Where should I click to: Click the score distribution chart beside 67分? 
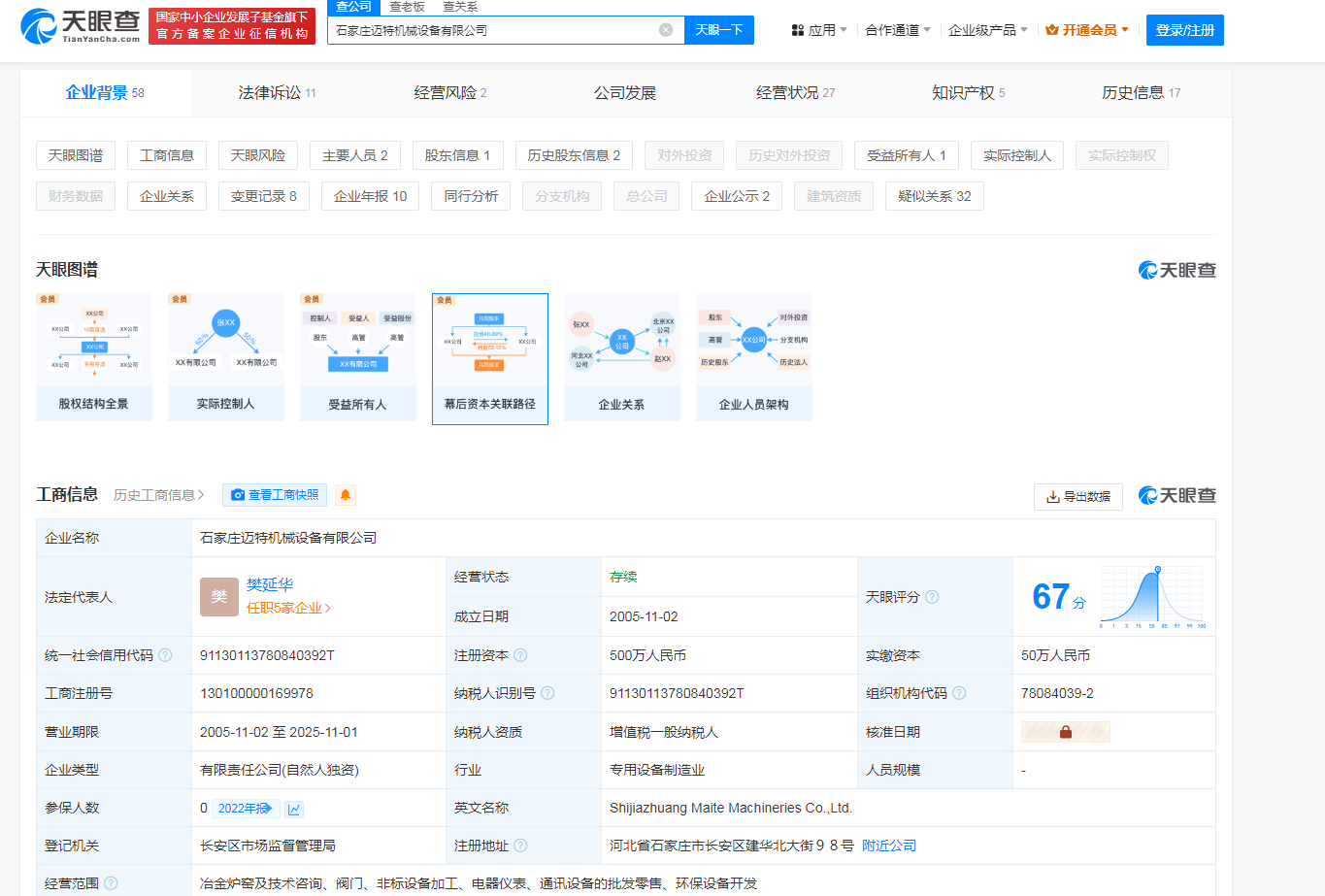[1152, 595]
